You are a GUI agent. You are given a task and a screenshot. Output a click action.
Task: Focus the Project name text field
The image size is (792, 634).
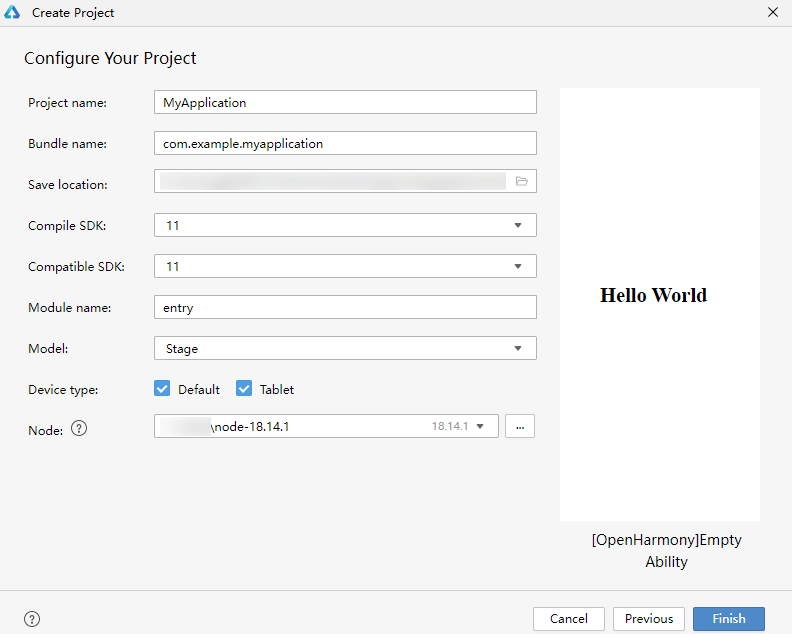(345, 102)
